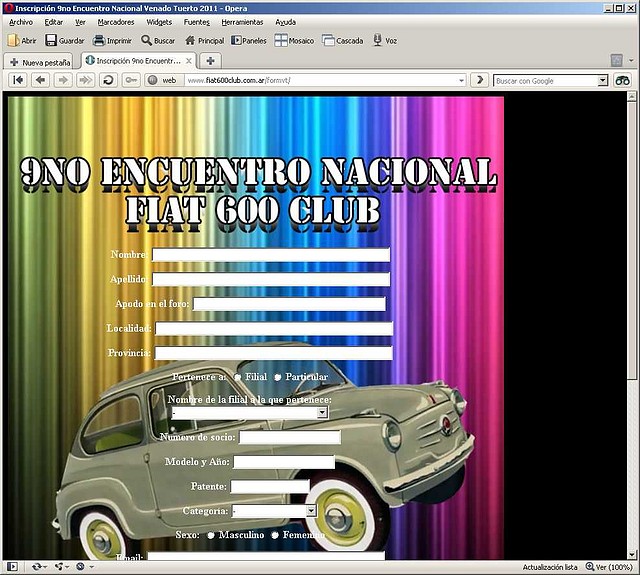Open the search engine dropdown arrow
The width and height of the screenshot is (640, 575).
click(602, 81)
